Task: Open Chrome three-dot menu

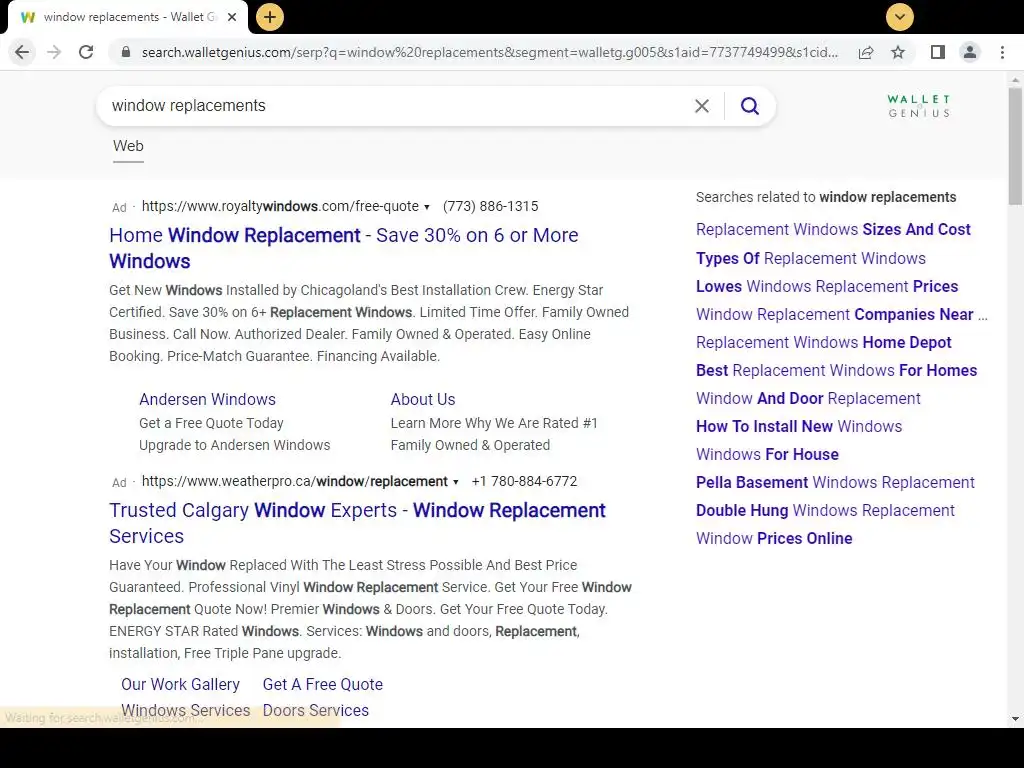Action: pyautogui.click(x=1002, y=52)
